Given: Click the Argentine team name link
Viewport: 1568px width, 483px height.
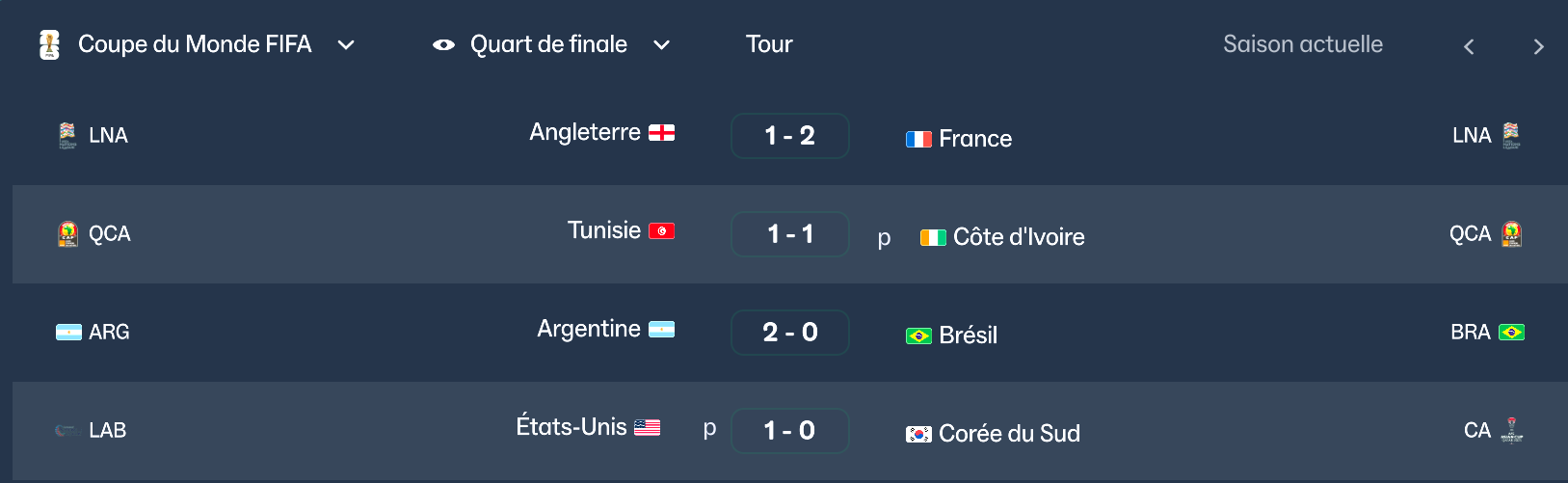Looking at the screenshot, I should (588, 329).
